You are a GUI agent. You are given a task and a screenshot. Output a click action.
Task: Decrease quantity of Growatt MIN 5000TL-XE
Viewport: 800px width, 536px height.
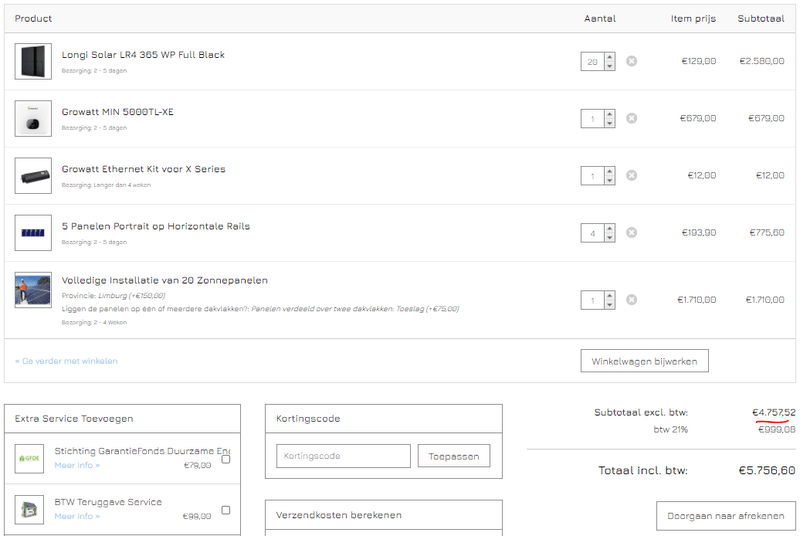click(x=609, y=123)
